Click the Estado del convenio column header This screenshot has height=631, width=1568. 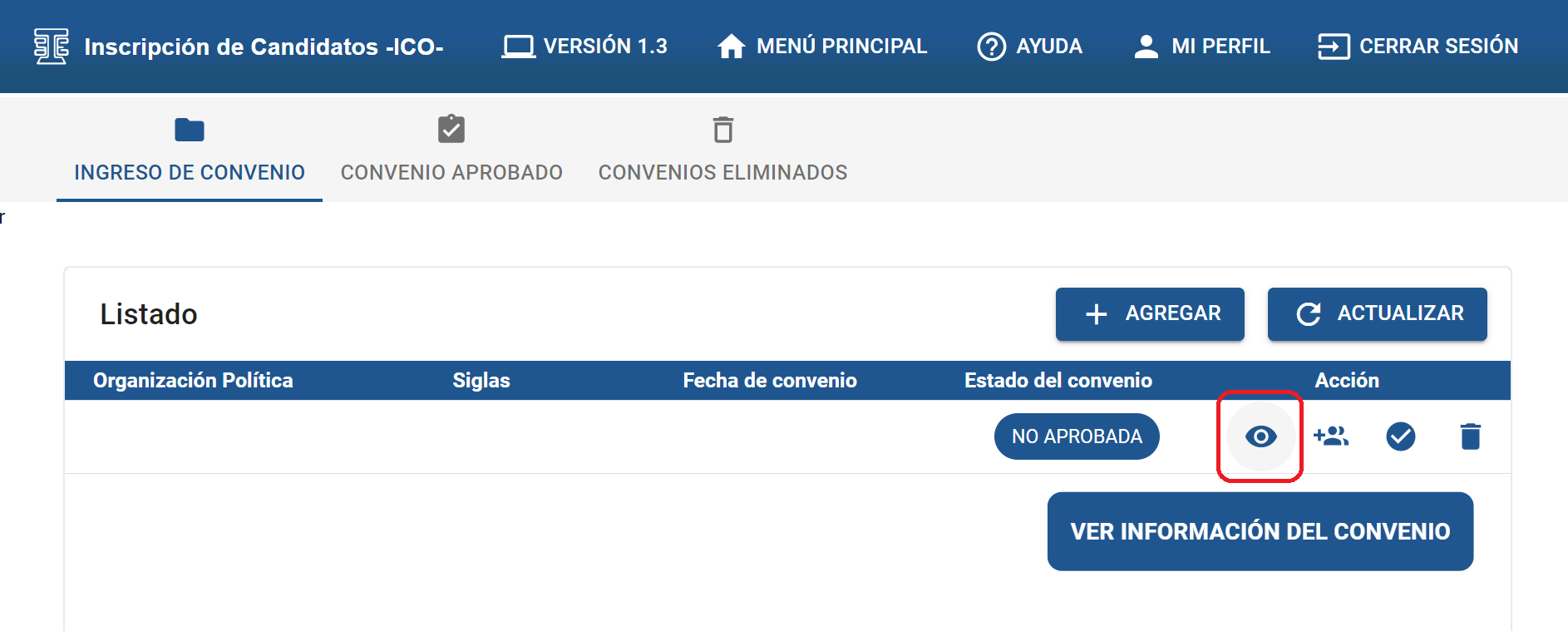click(1058, 381)
